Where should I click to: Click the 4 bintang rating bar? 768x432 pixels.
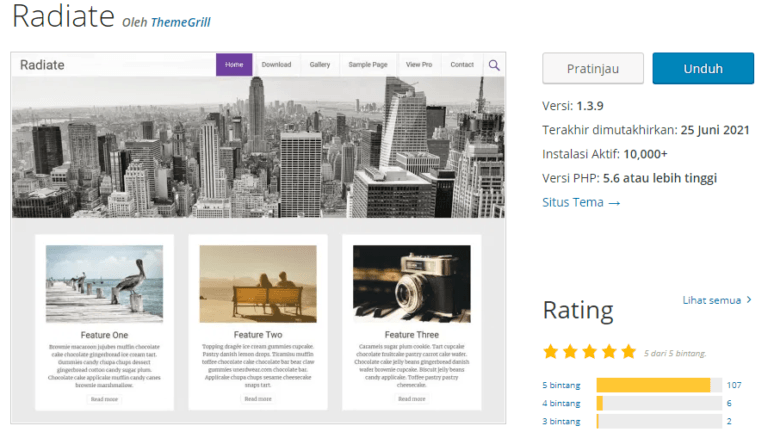click(x=659, y=404)
